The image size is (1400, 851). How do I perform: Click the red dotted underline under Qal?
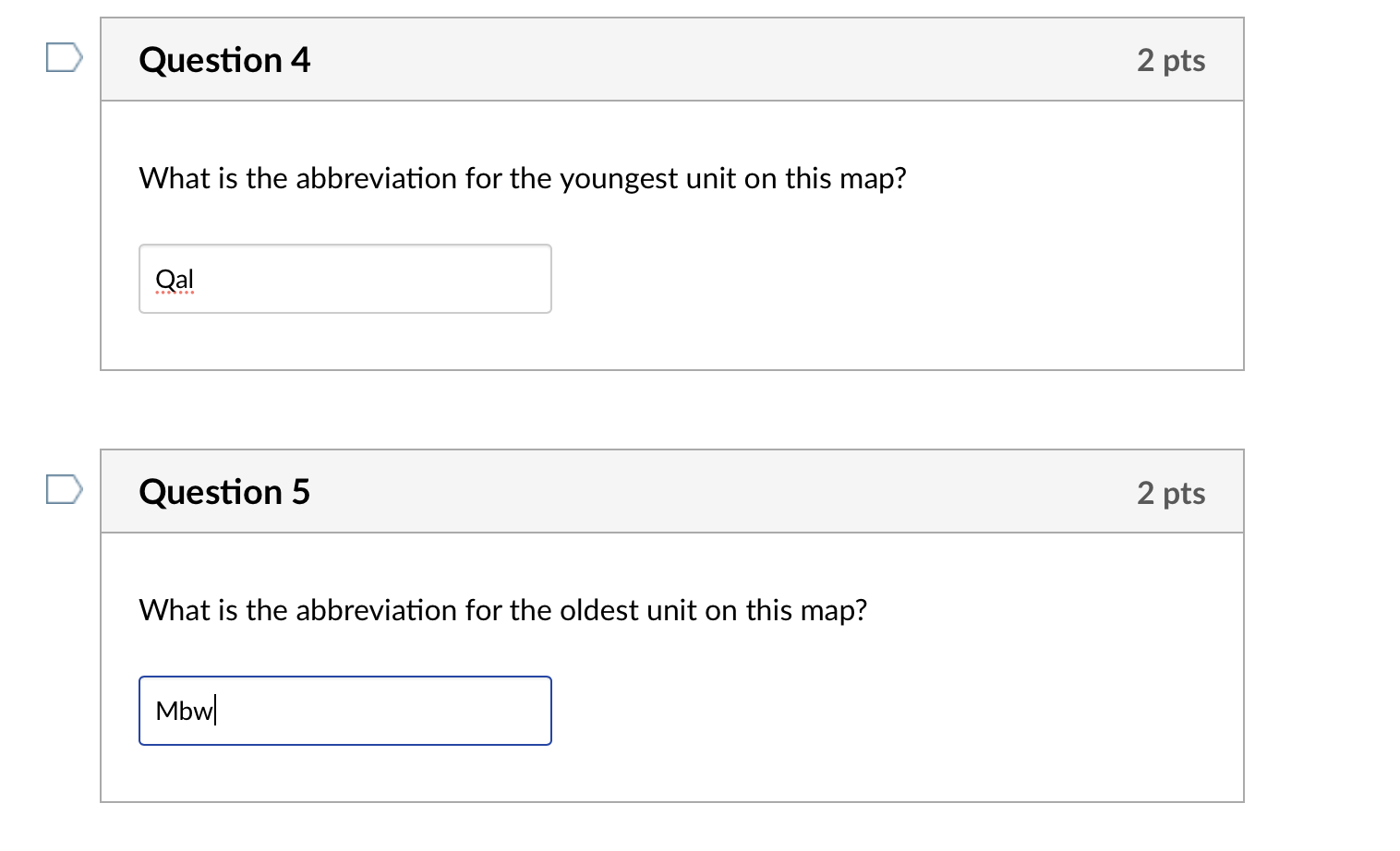174,293
